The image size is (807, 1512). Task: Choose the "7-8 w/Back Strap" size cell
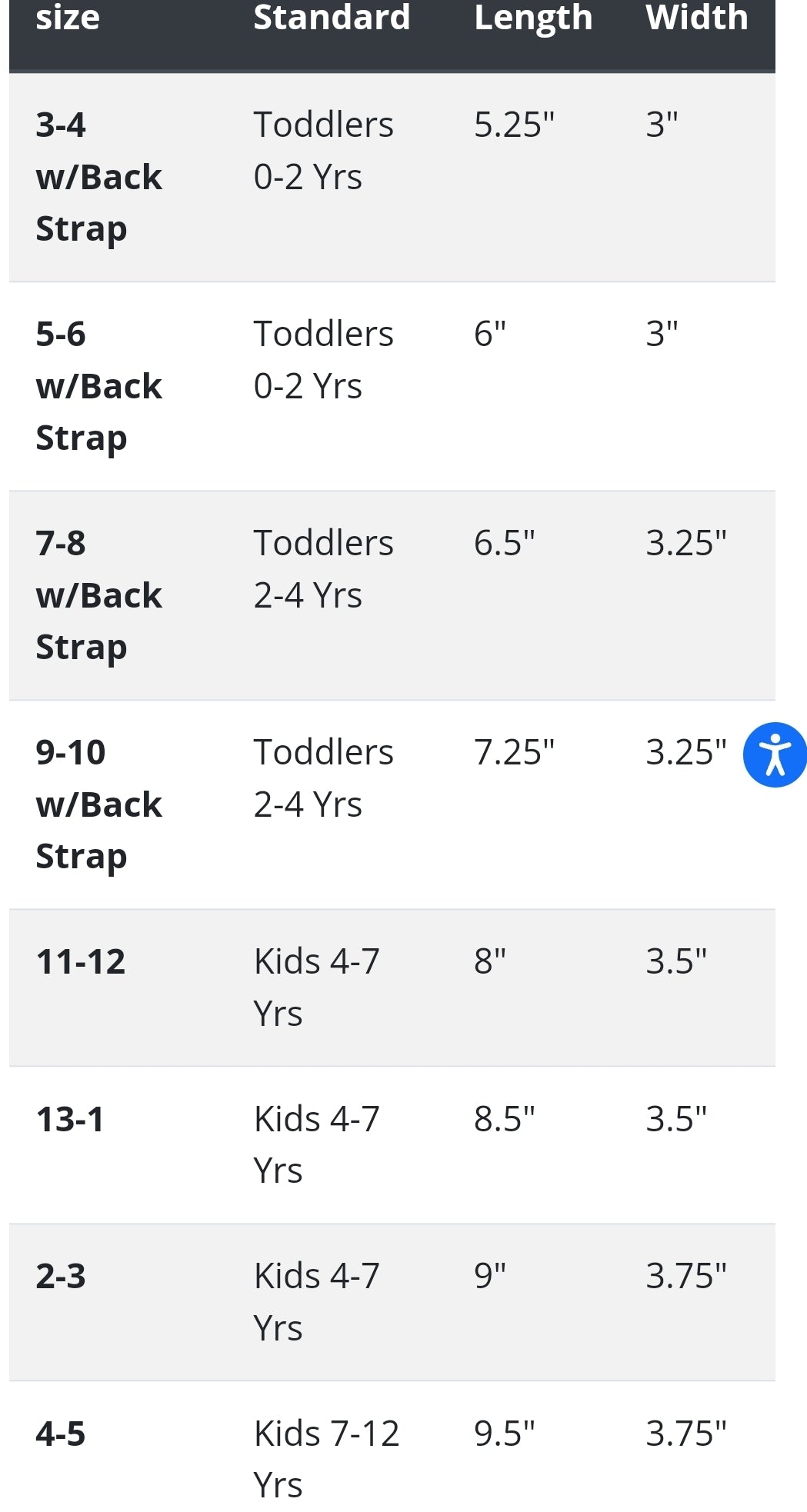tap(98, 595)
